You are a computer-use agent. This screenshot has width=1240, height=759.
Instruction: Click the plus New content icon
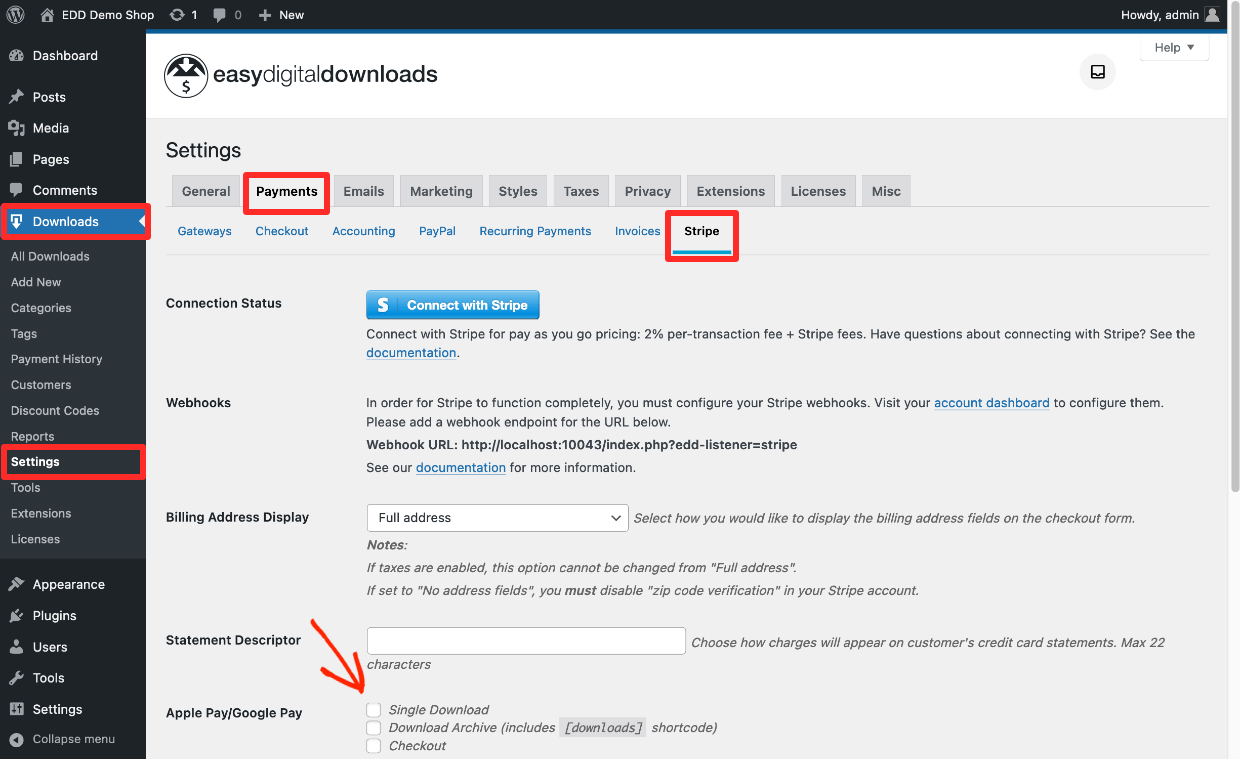coord(264,15)
